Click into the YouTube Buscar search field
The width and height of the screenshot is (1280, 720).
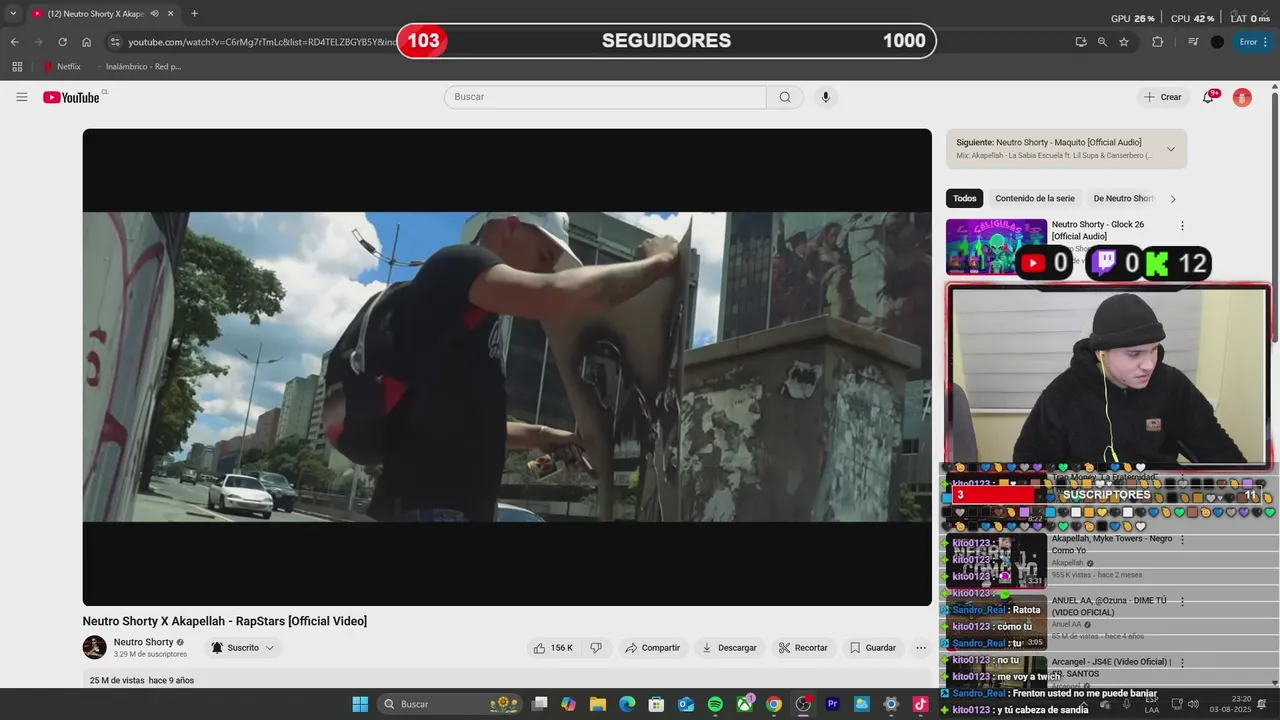pos(605,97)
